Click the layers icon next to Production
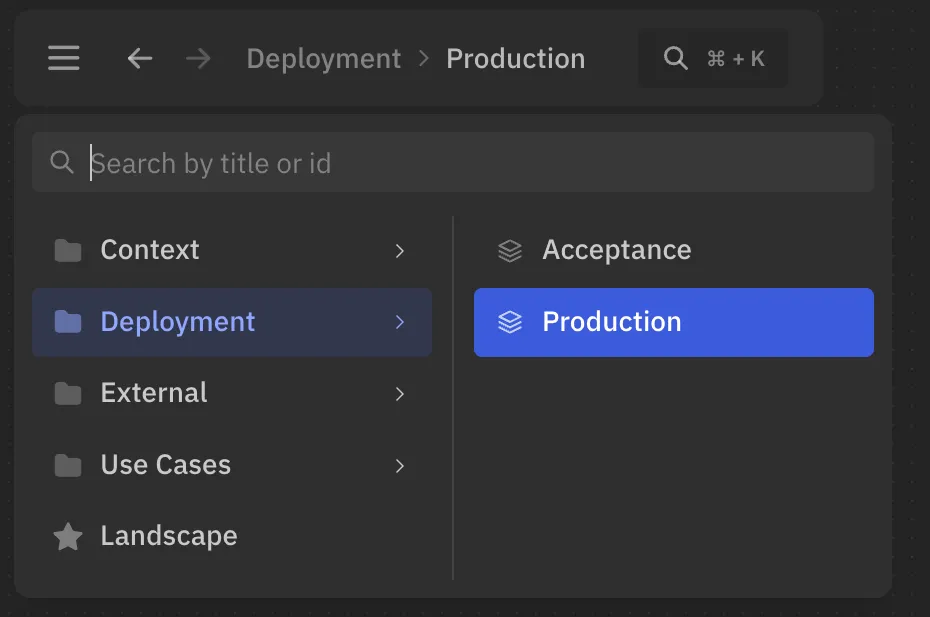930x617 pixels. (509, 322)
